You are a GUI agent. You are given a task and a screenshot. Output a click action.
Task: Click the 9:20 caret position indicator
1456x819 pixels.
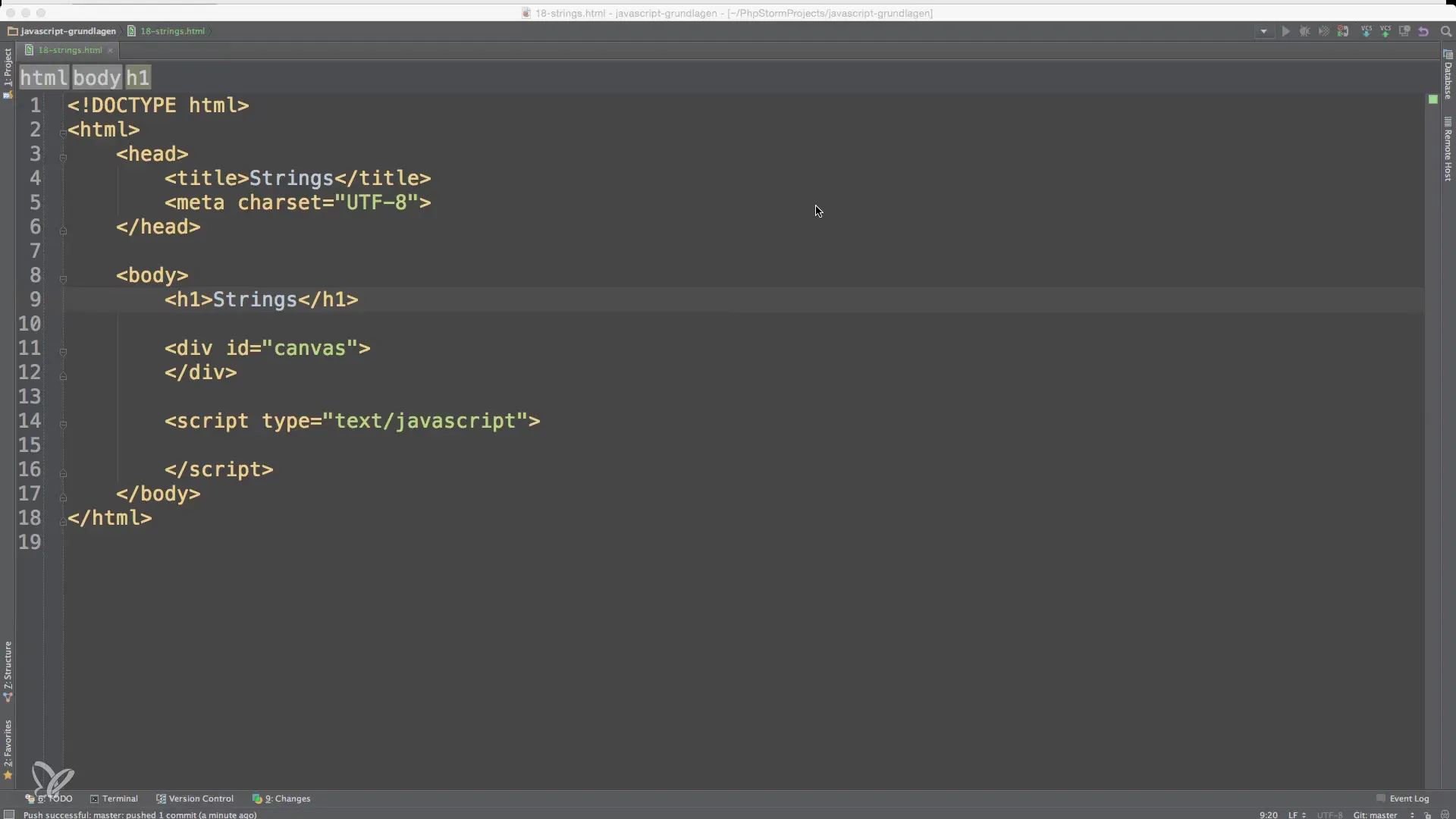click(x=1269, y=814)
